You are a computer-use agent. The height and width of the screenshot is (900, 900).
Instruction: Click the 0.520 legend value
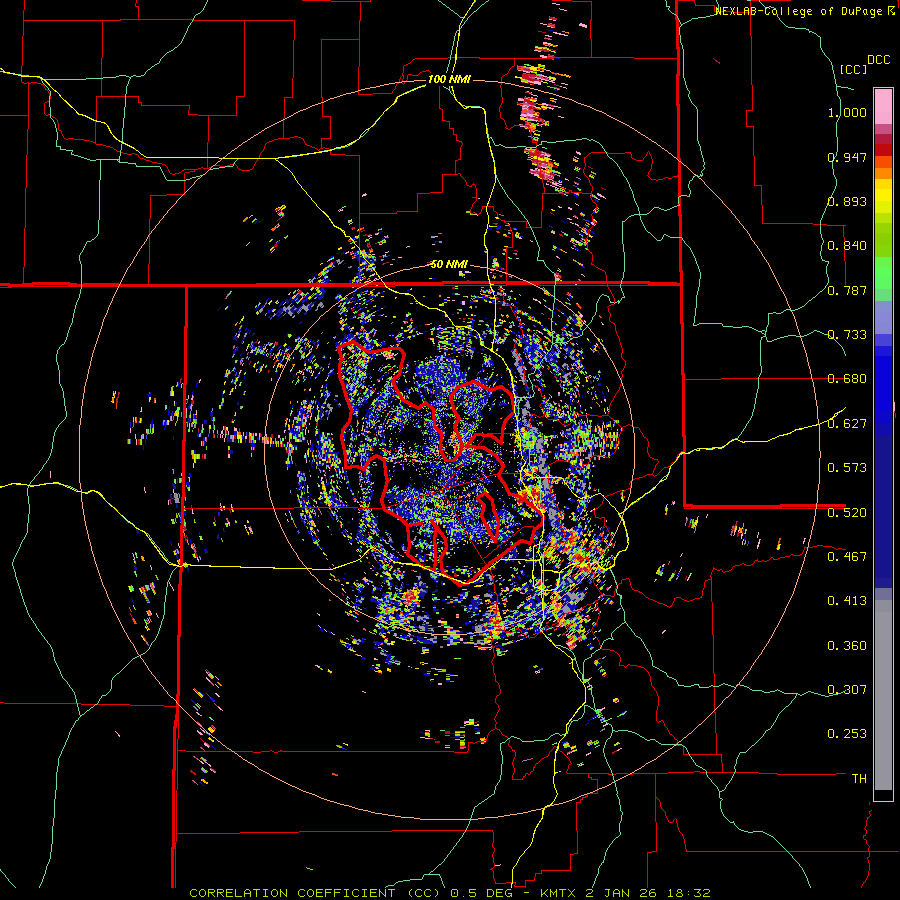coord(847,512)
